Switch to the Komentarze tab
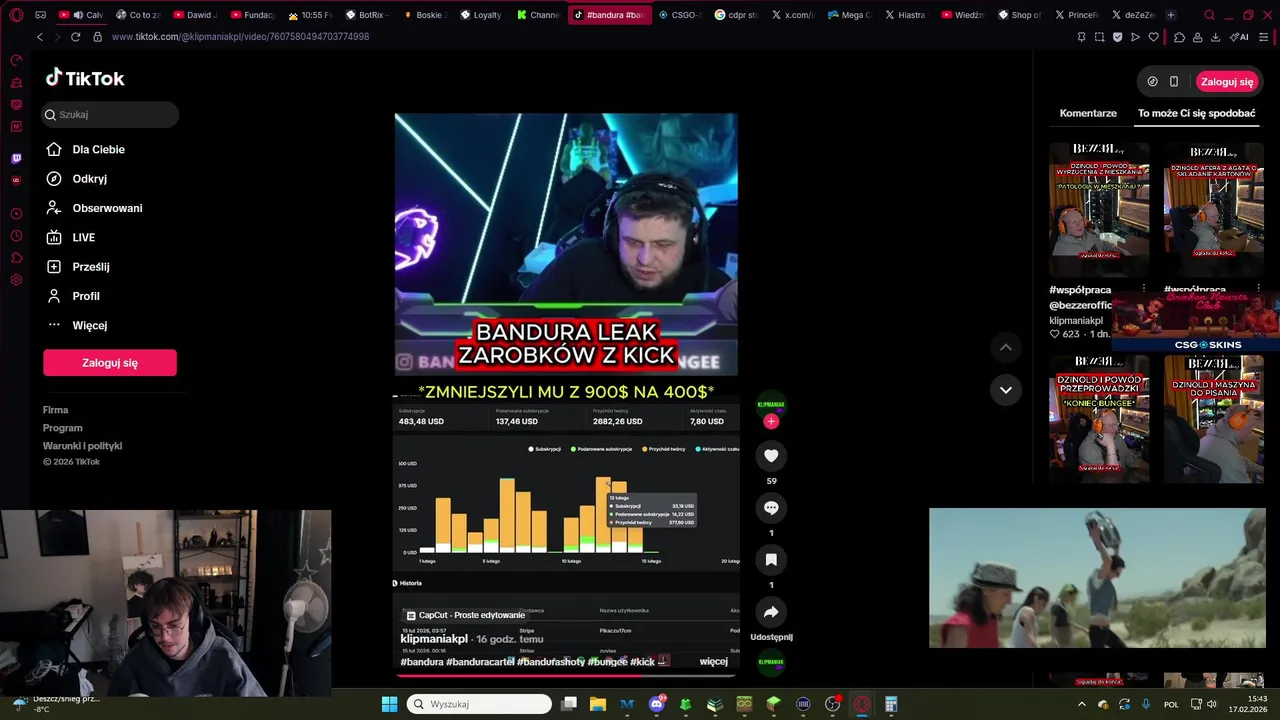Viewport: 1280px width, 720px height. point(1088,113)
